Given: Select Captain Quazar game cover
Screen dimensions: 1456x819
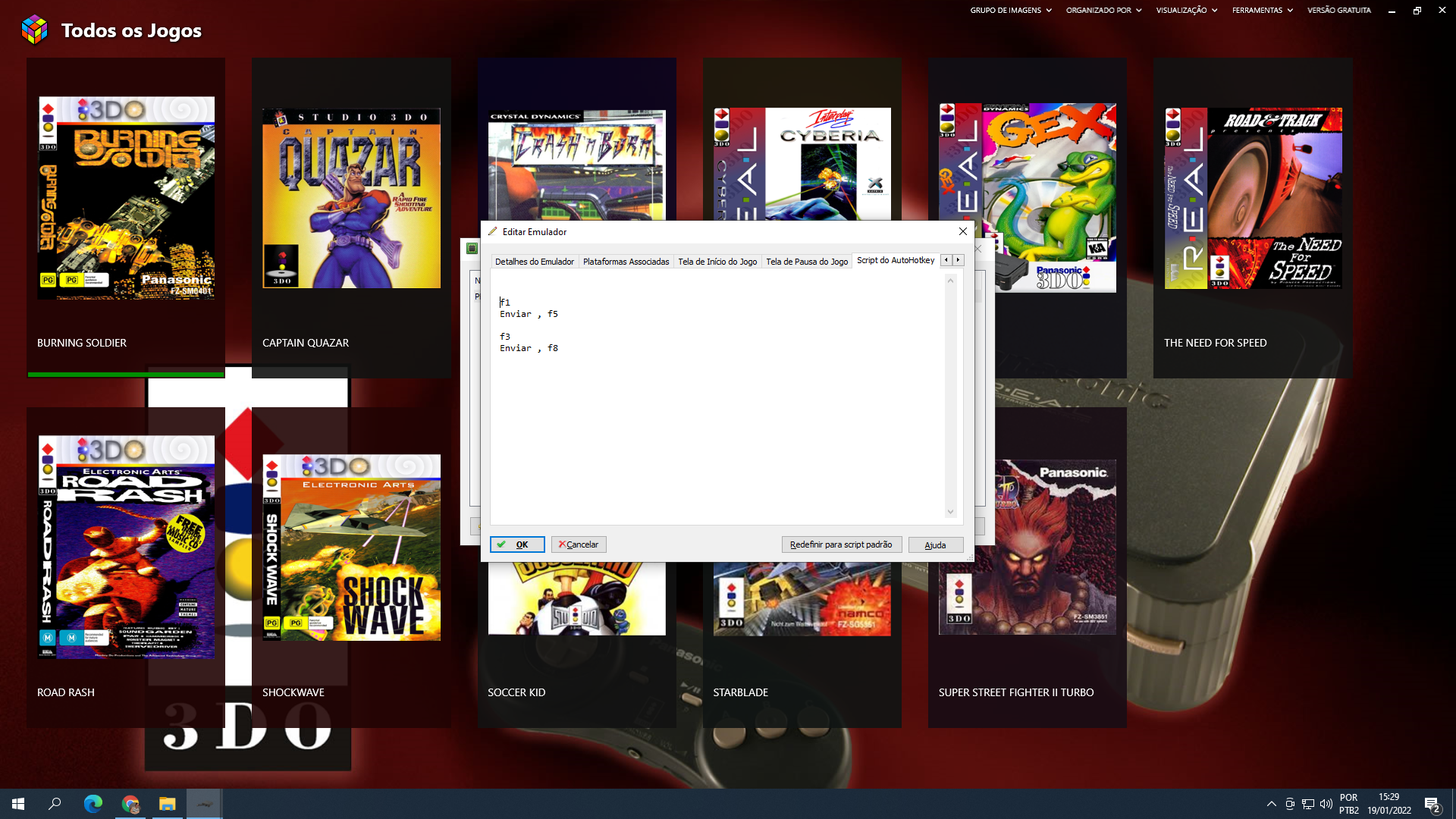Looking at the screenshot, I should pos(351,198).
